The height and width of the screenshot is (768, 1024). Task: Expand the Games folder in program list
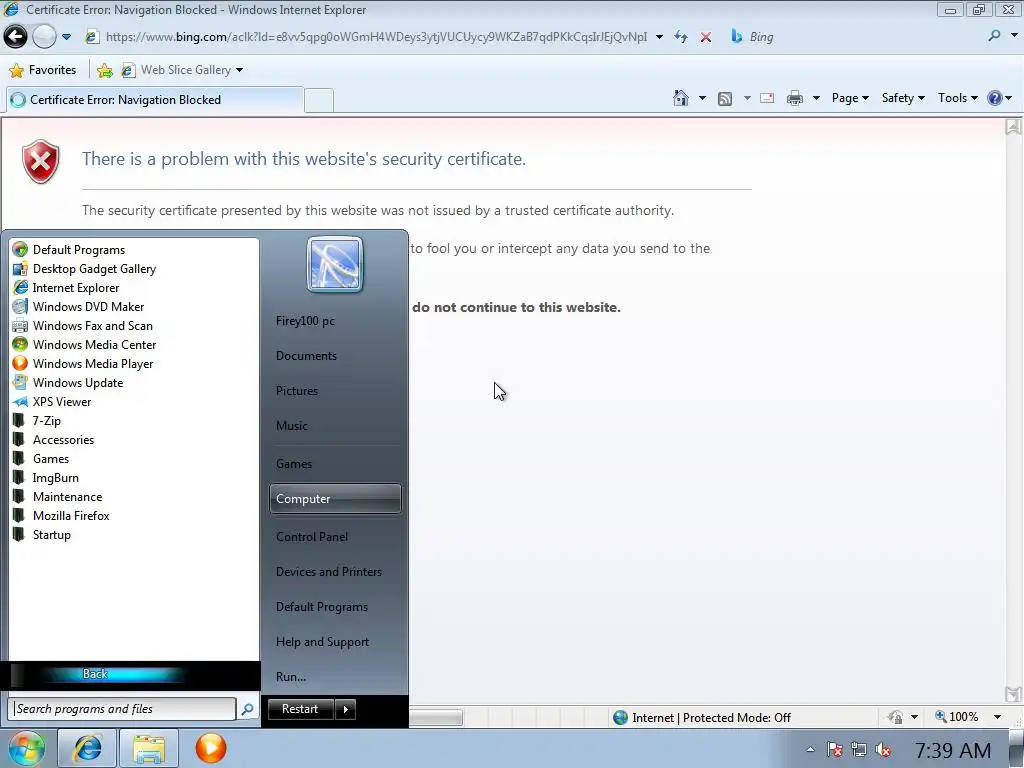point(134,458)
